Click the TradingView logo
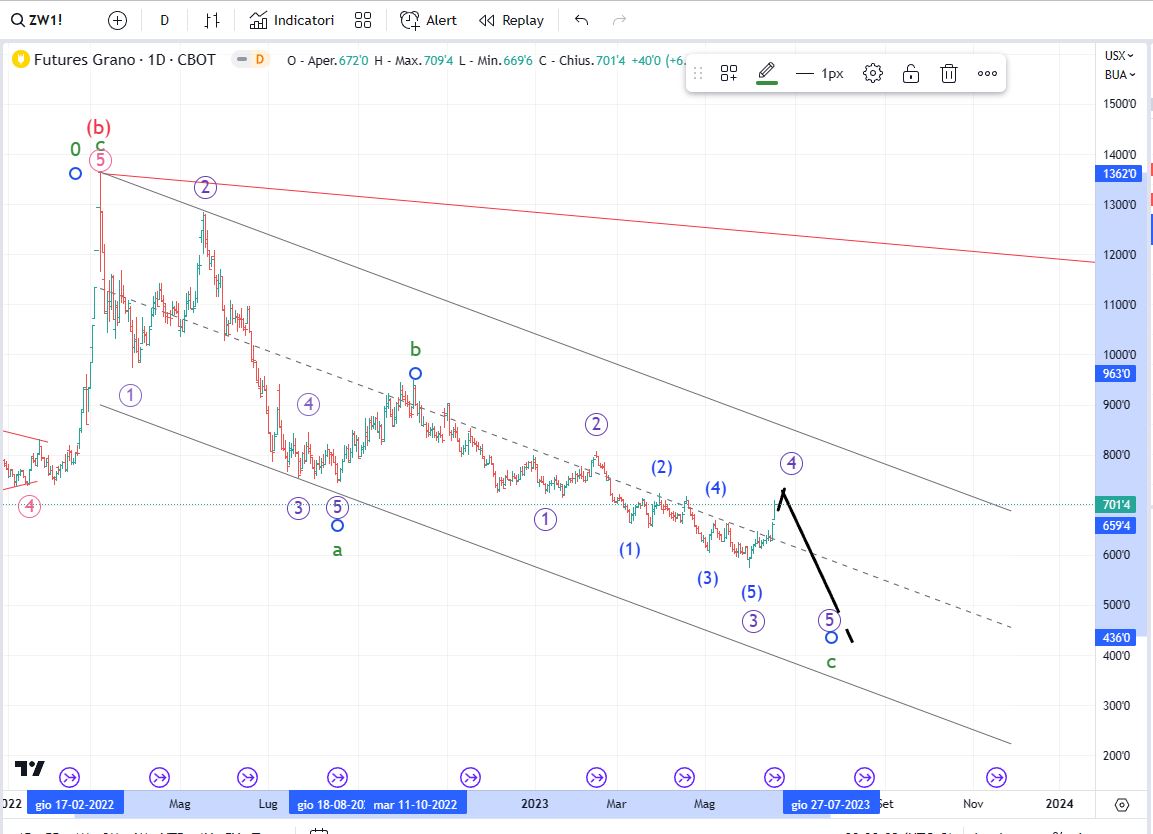1153x834 pixels. tap(30, 769)
